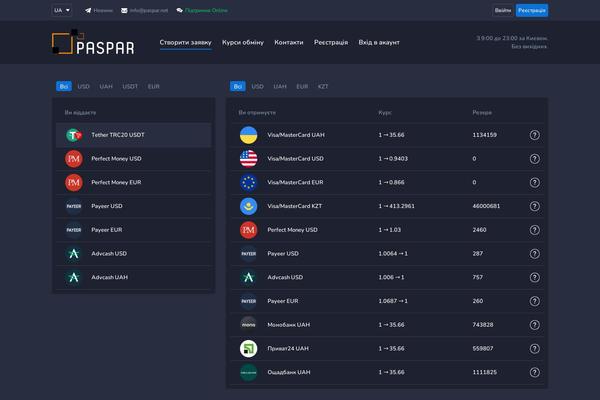Screen dimensions: 600x400
Task: Open the UA language dropdown
Action: click(x=62, y=10)
